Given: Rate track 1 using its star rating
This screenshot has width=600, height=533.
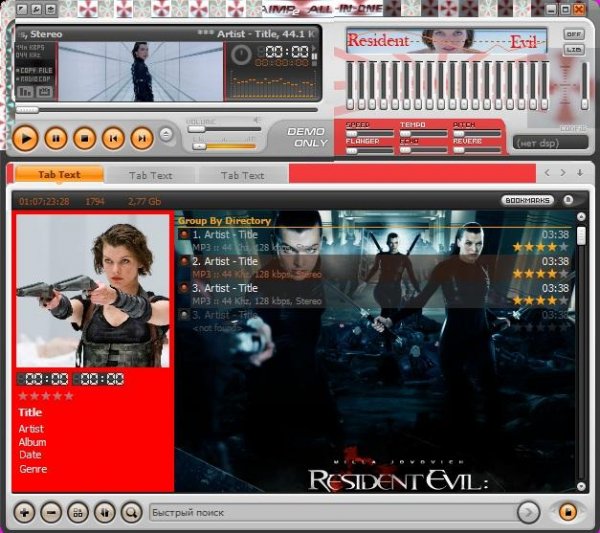Looking at the screenshot, I should (x=541, y=247).
